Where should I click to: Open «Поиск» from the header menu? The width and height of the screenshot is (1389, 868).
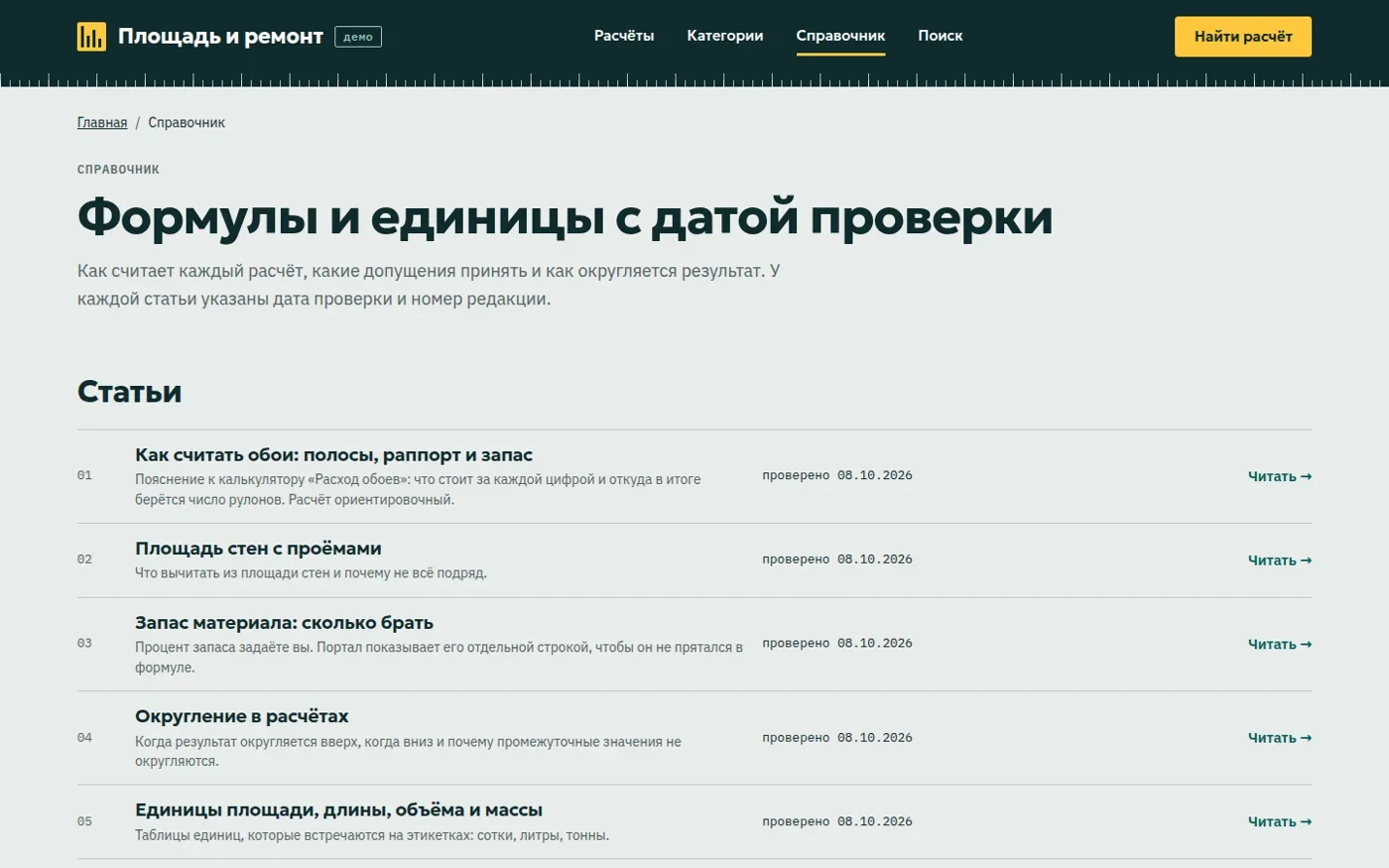pos(941,36)
